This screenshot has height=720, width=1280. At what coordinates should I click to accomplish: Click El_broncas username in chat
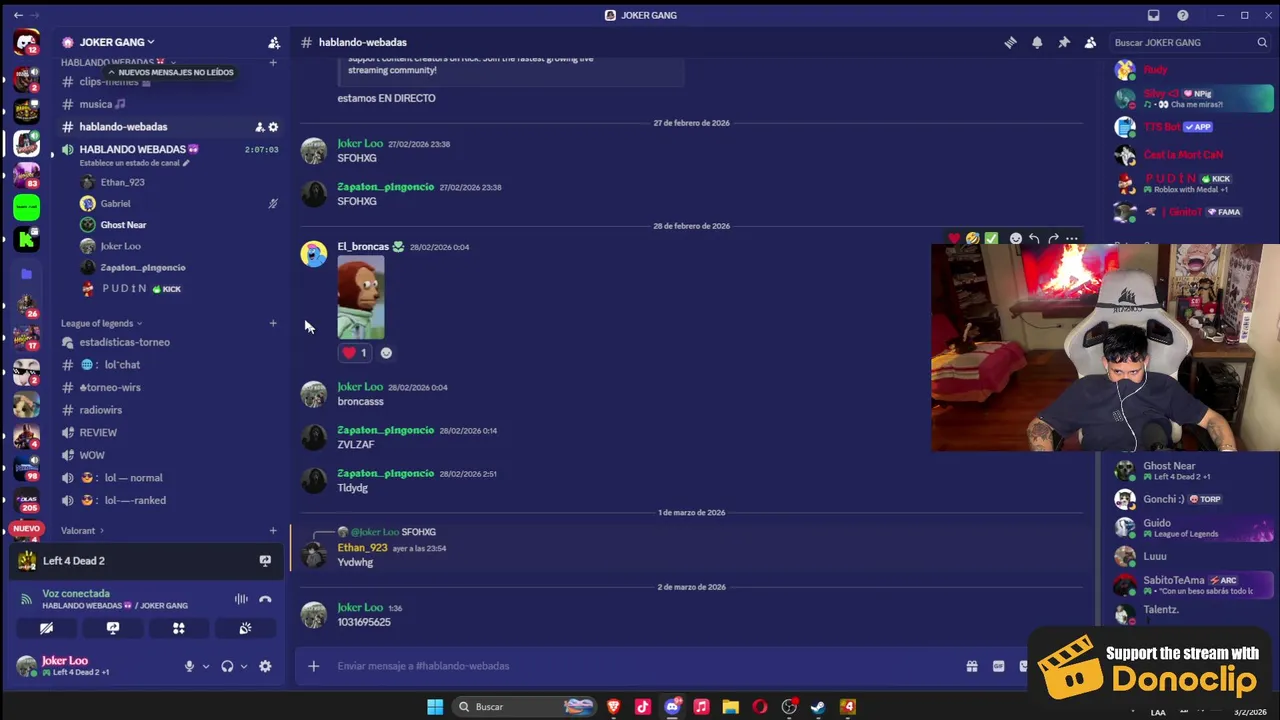point(363,247)
